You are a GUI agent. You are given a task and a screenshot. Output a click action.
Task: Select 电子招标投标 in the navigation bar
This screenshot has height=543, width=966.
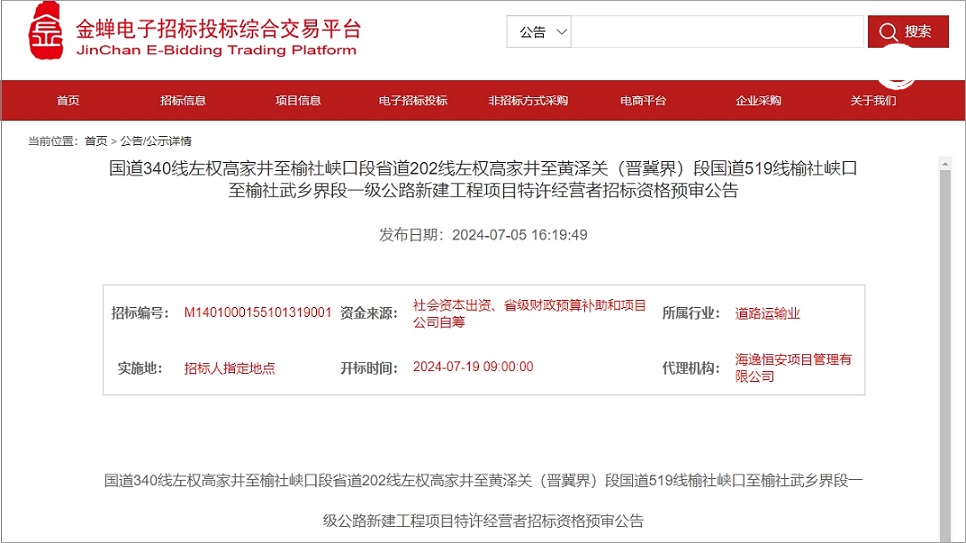point(413,100)
